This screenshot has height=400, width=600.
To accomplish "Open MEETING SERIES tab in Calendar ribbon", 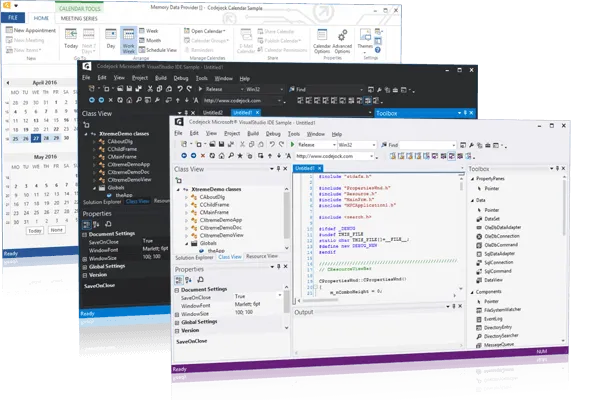I will click(x=79, y=18).
